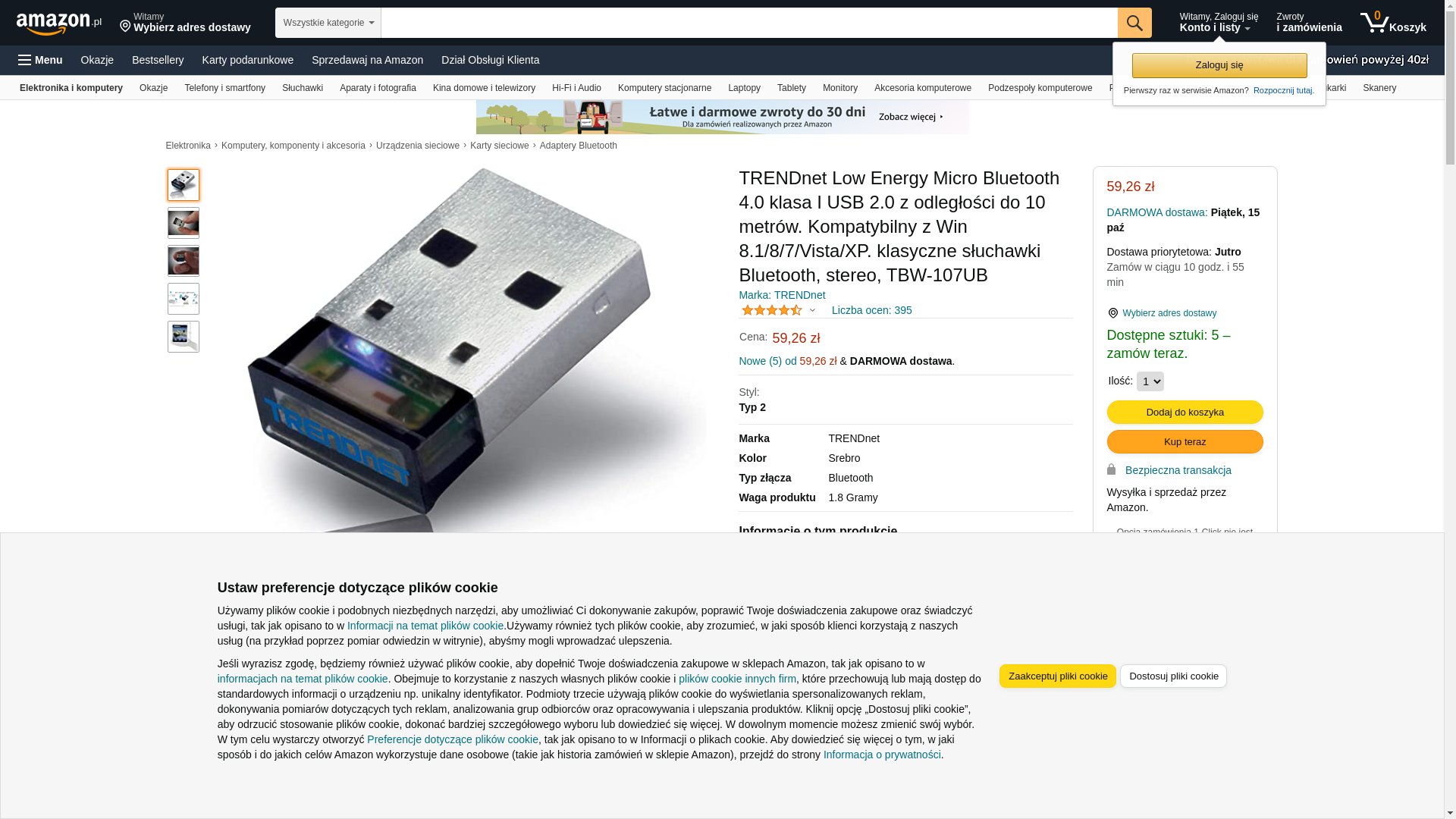Click the Kup teraz button
Viewport: 1456px width, 819px height.
pos(1185,441)
